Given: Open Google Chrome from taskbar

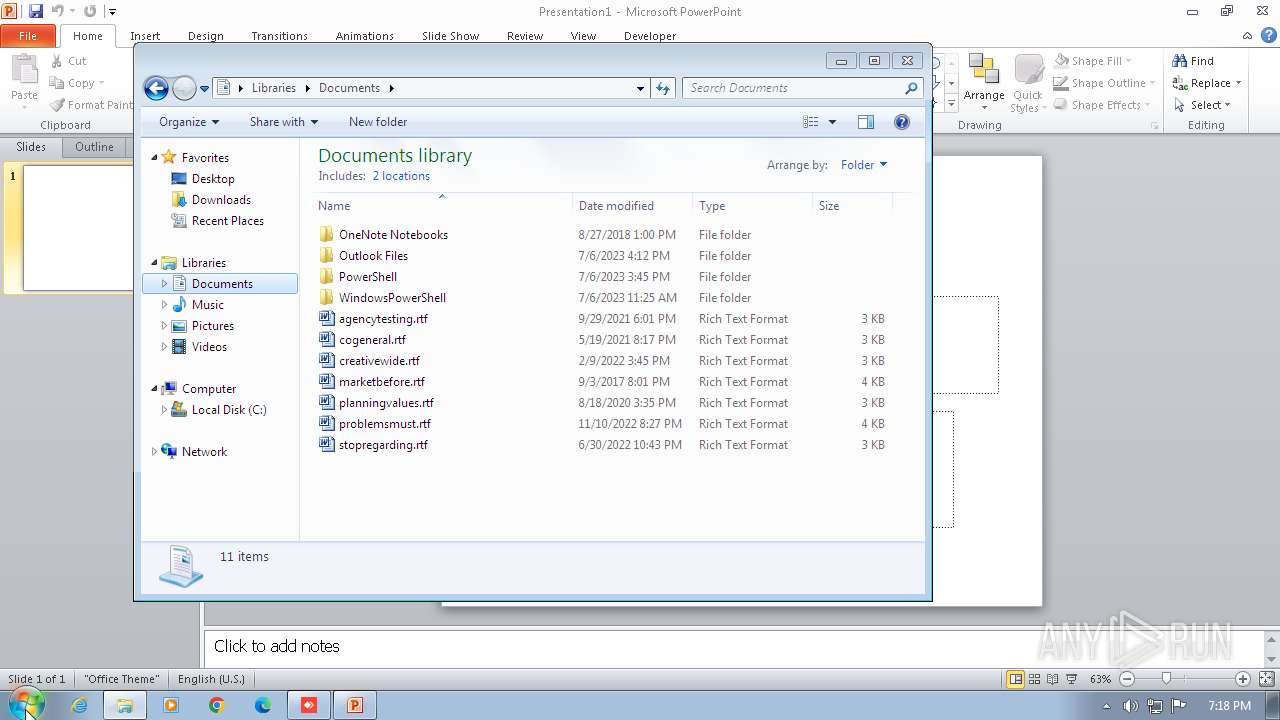Looking at the screenshot, I should (x=217, y=705).
